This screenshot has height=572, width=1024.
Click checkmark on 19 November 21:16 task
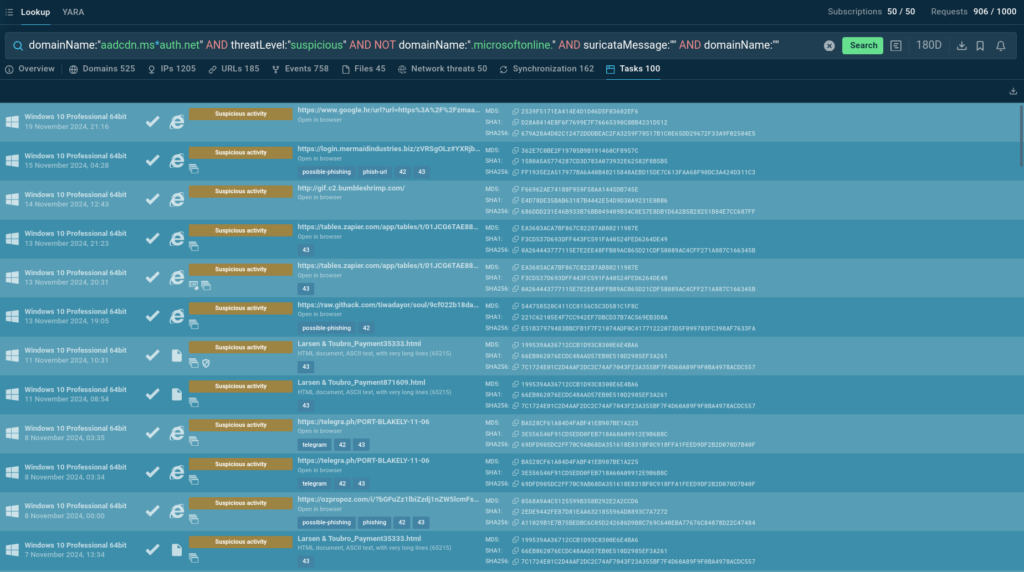(x=152, y=121)
